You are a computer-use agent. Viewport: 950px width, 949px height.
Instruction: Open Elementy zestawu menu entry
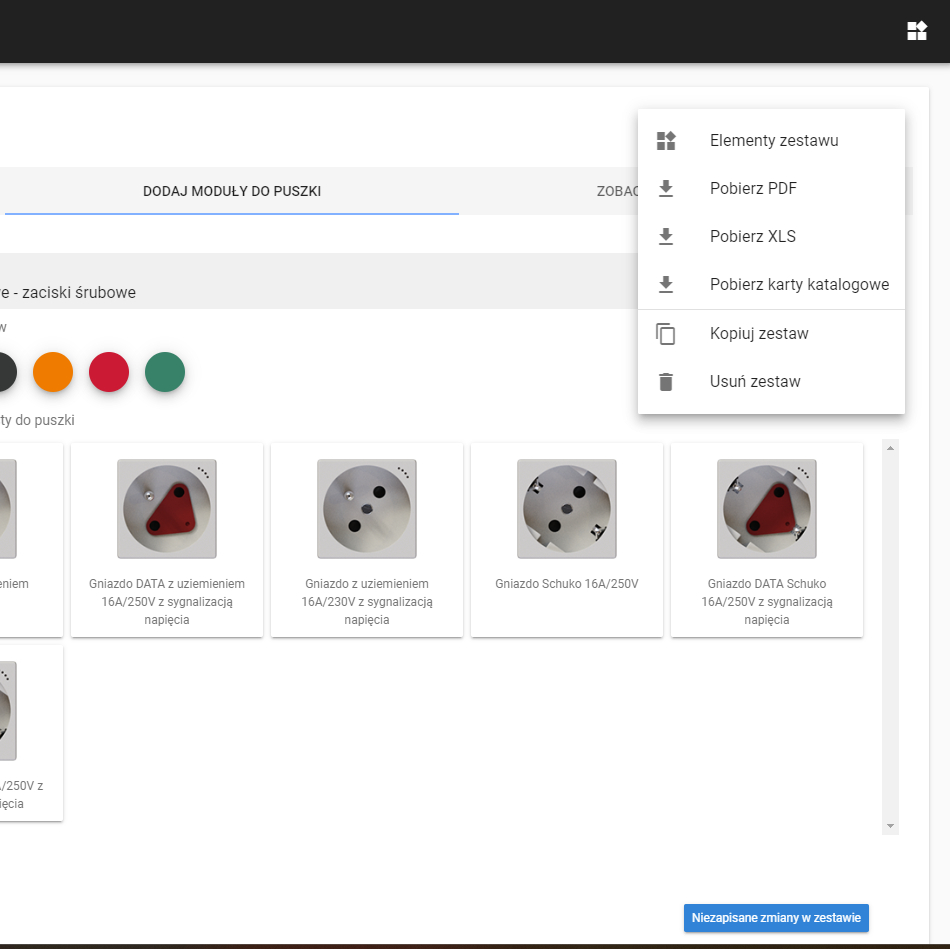pos(774,141)
